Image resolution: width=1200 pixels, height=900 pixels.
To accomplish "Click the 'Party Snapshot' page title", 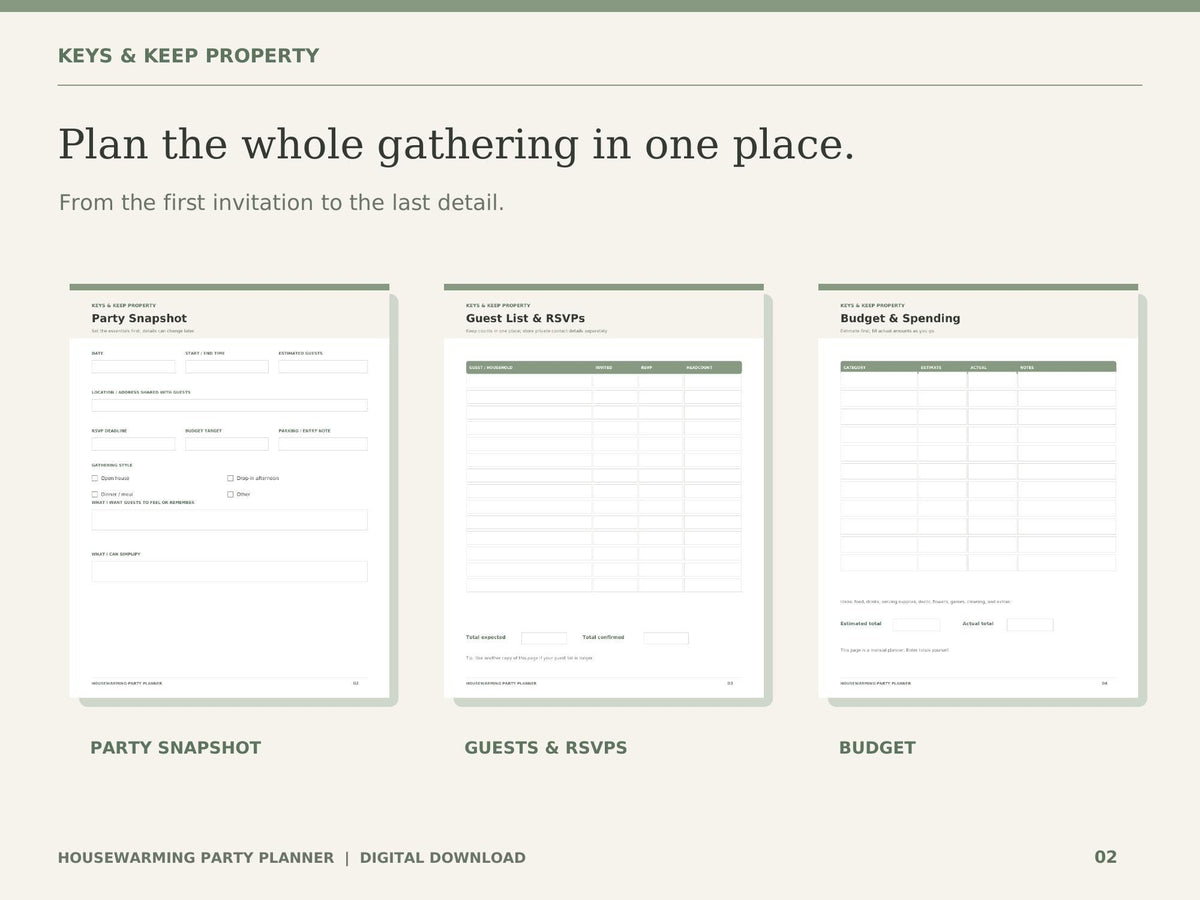I will (x=139, y=319).
